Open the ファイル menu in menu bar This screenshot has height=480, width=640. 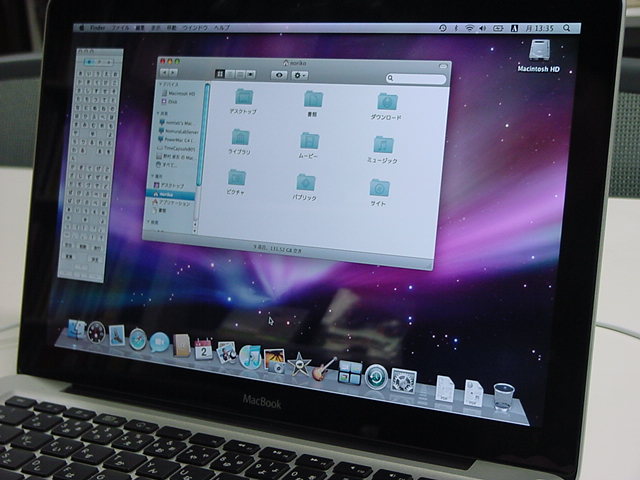click(119, 28)
